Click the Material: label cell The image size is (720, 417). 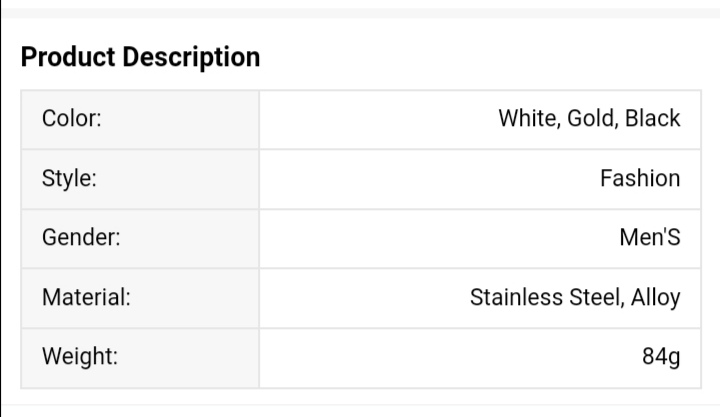pos(140,298)
